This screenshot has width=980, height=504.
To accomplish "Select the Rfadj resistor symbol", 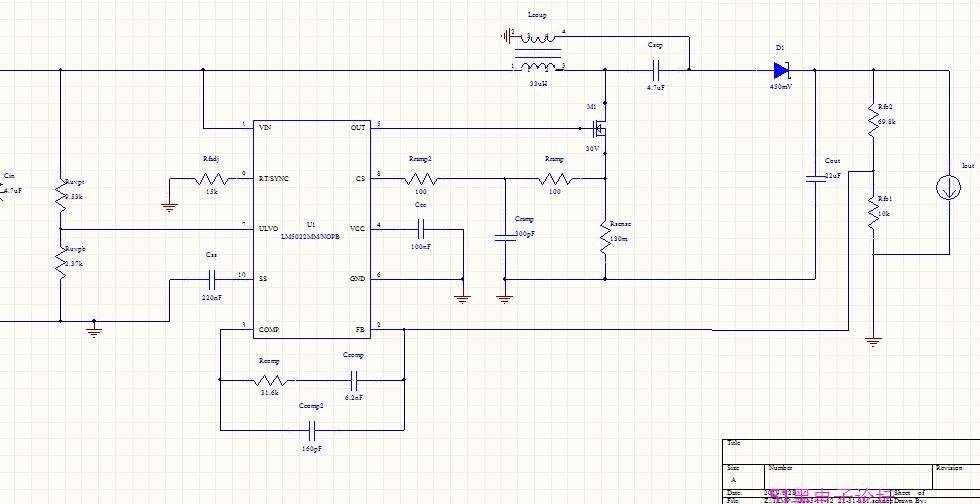I will pos(211,179).
